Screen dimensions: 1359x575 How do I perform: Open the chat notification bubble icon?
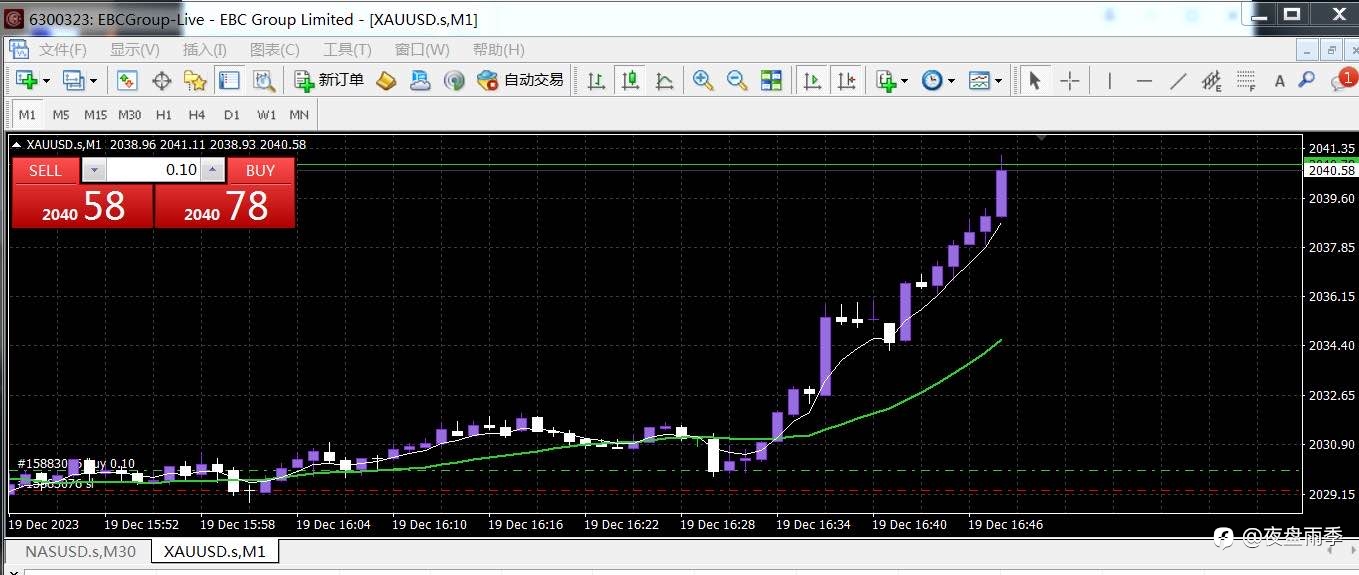[x=1341, y=81]
